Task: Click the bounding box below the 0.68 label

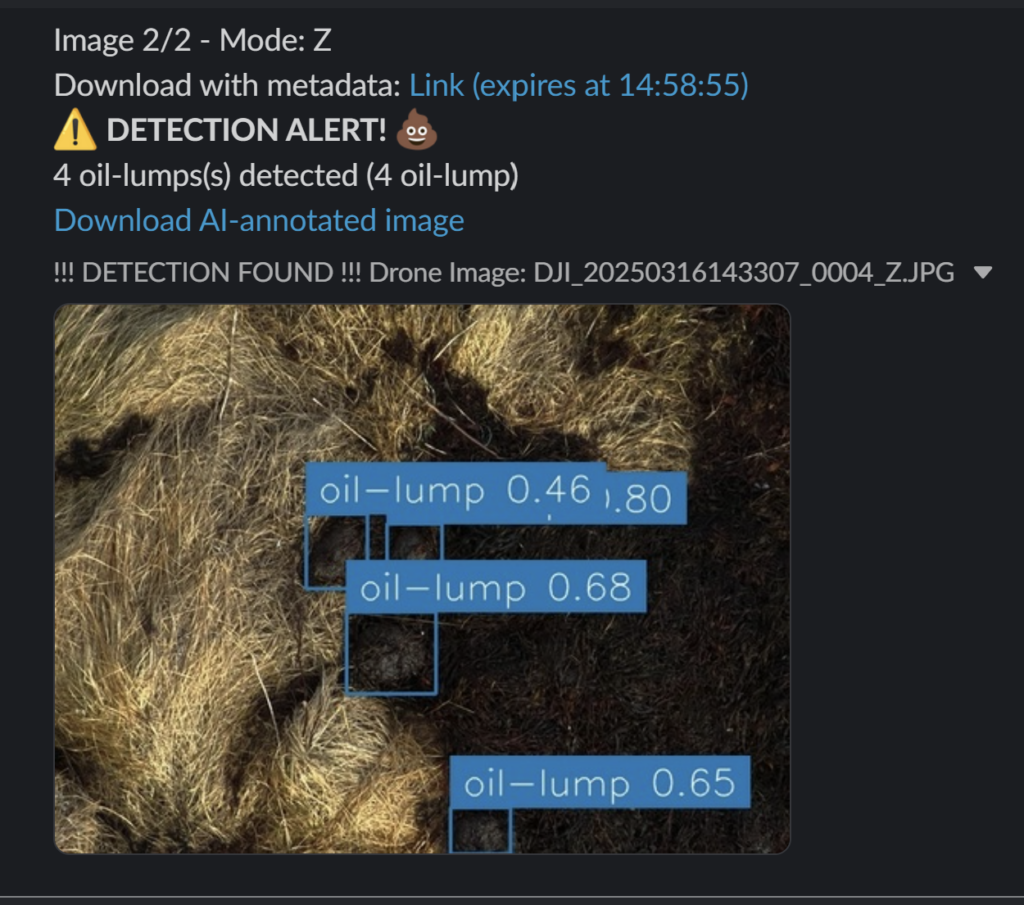Action: coord(391,653)
